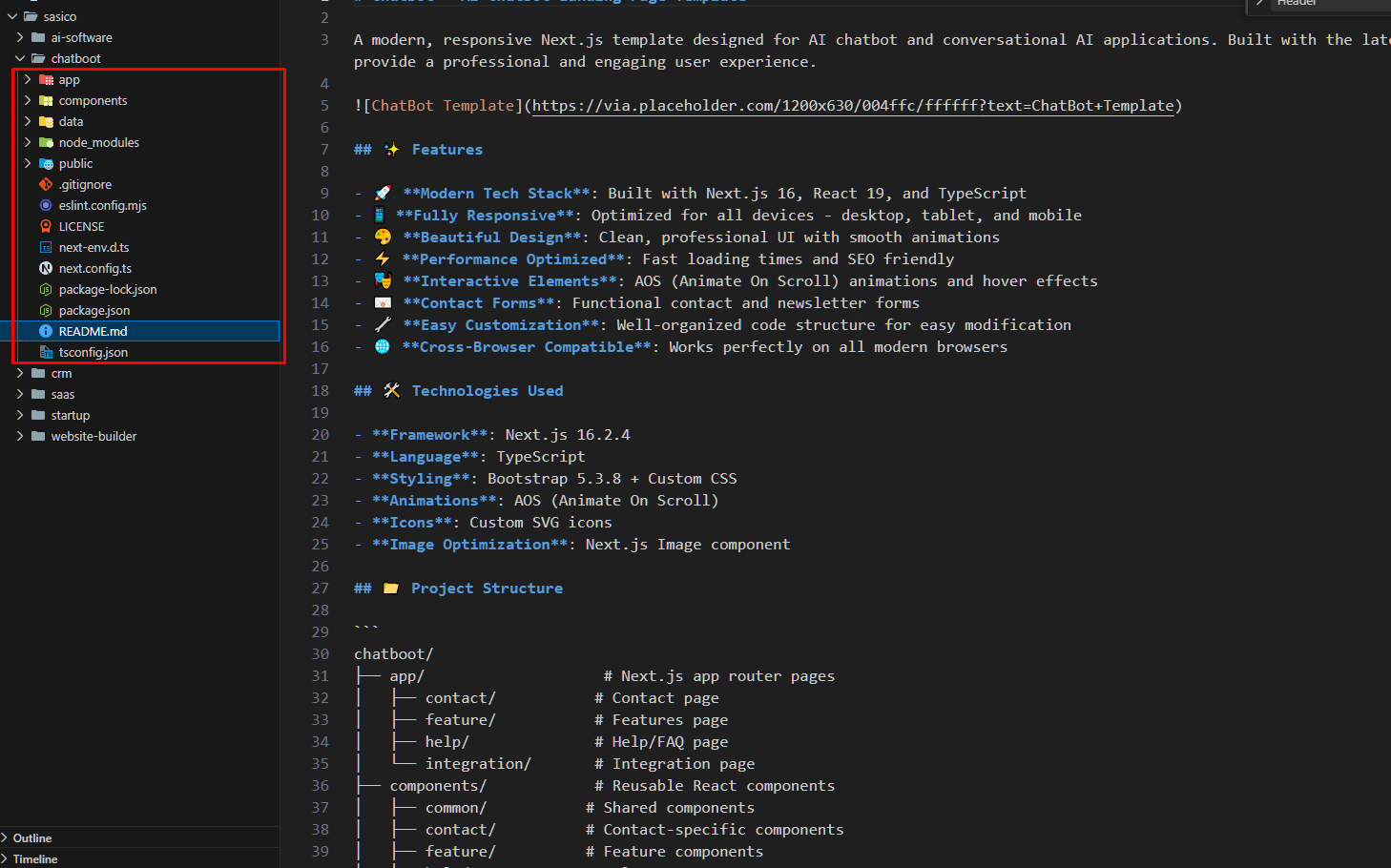Click the eslint.config.mjs file icon
The height and width of the screenshot is (868, 1391).
46,206
